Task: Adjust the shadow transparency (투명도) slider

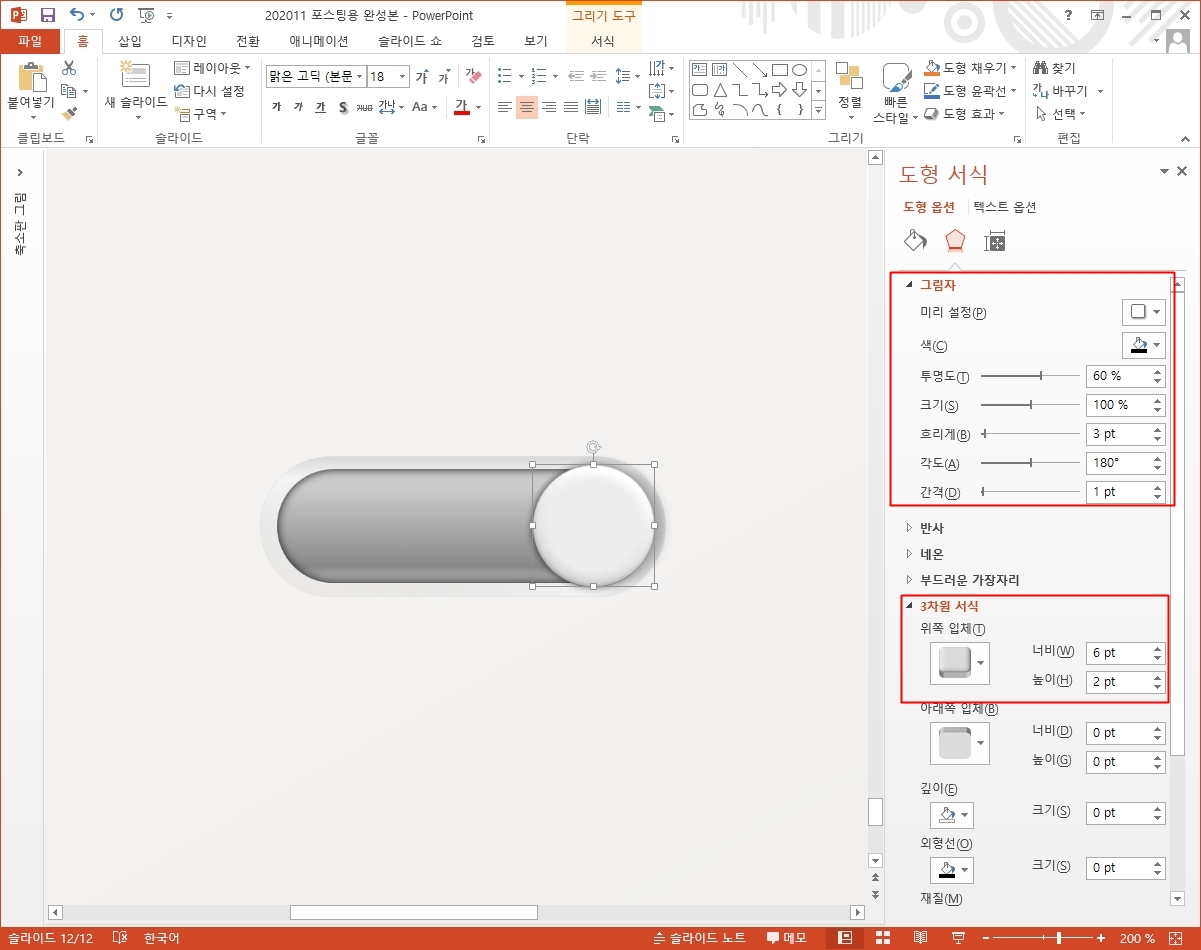Action: tap(1030, 376)
